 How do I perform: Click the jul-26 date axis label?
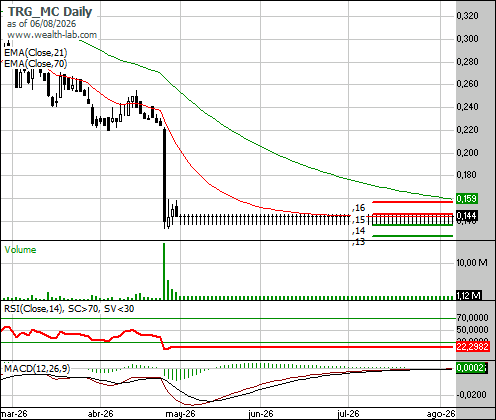pyautogui.click(x=348, y=414)
